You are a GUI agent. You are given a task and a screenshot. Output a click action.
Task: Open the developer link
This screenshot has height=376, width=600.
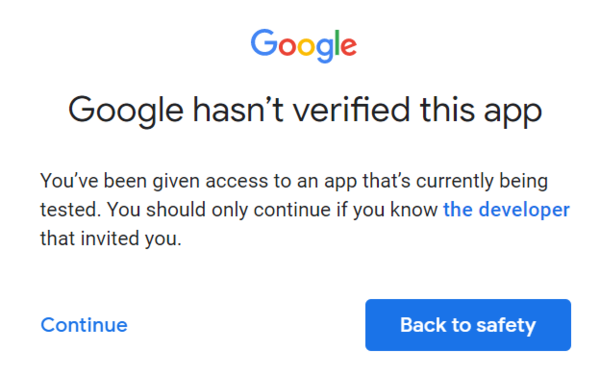(507, 210)
